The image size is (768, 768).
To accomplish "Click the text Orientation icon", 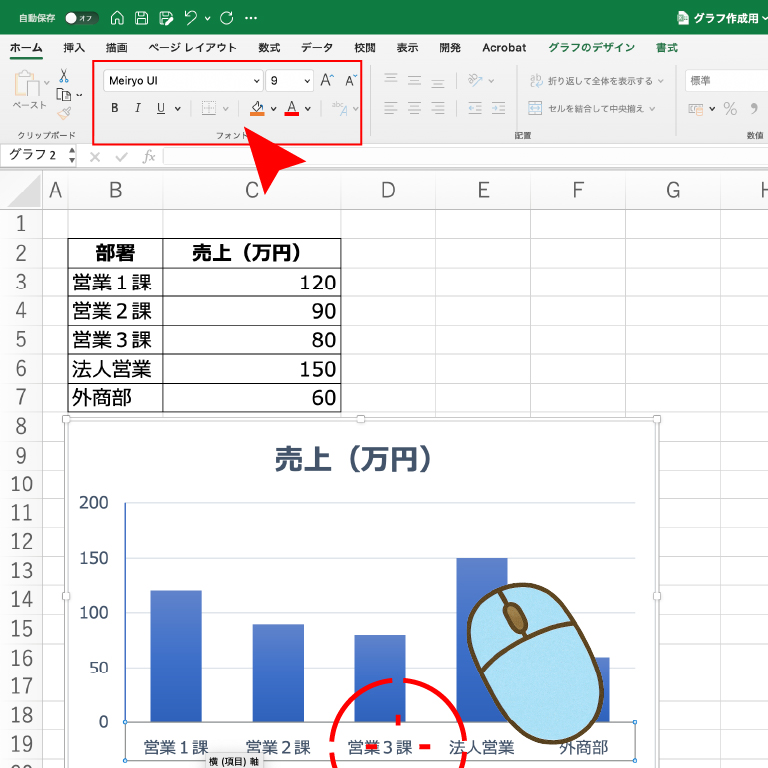I will [x=475, y=80].
